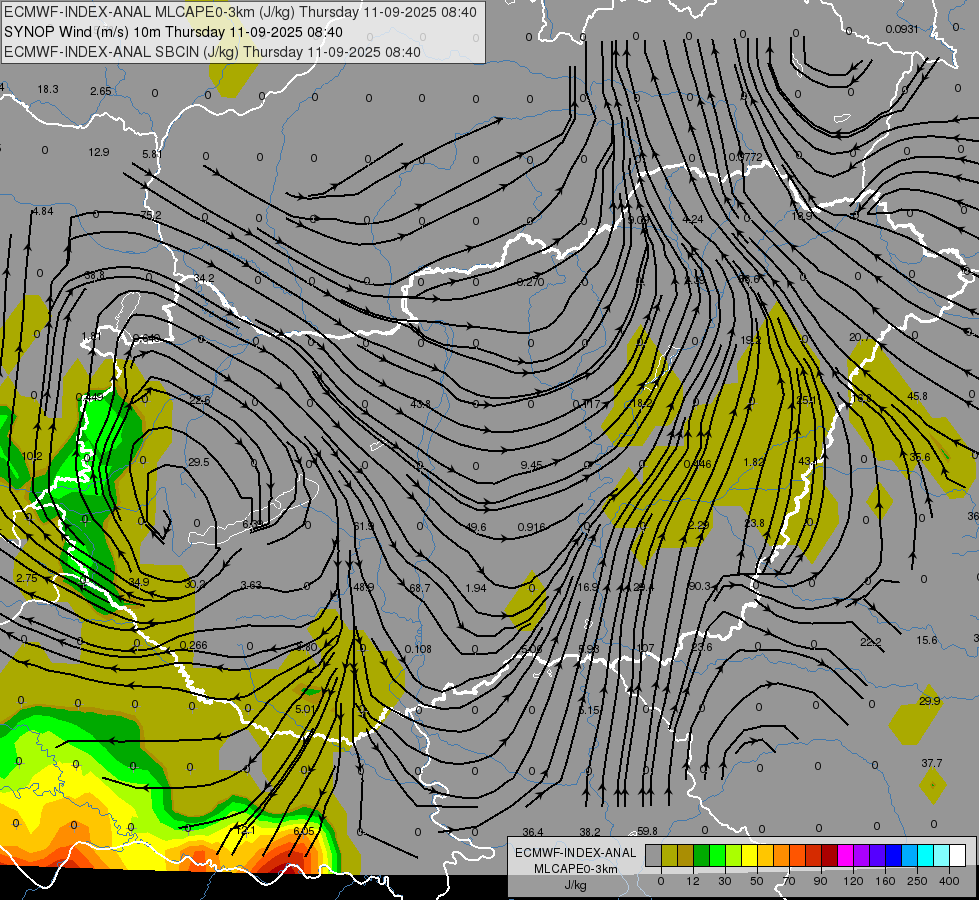The height and width of the screenshot is (900, 979).
Task: Click the map value 75.2
Action: tap(151, 215)
